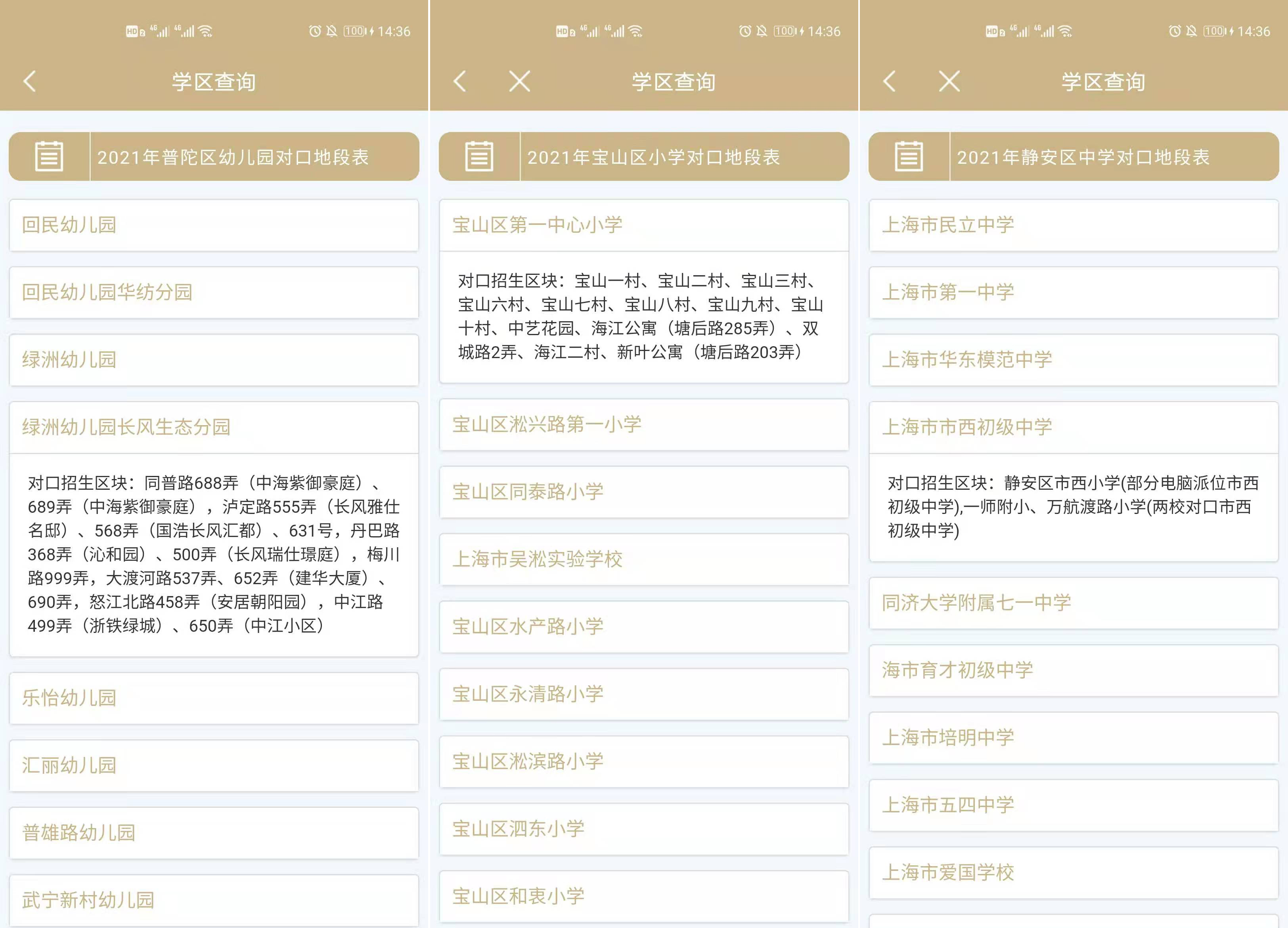Tap Wi-Fi status icon on left screen
The image size is (1288, 928).
click(x=206, y=31)
